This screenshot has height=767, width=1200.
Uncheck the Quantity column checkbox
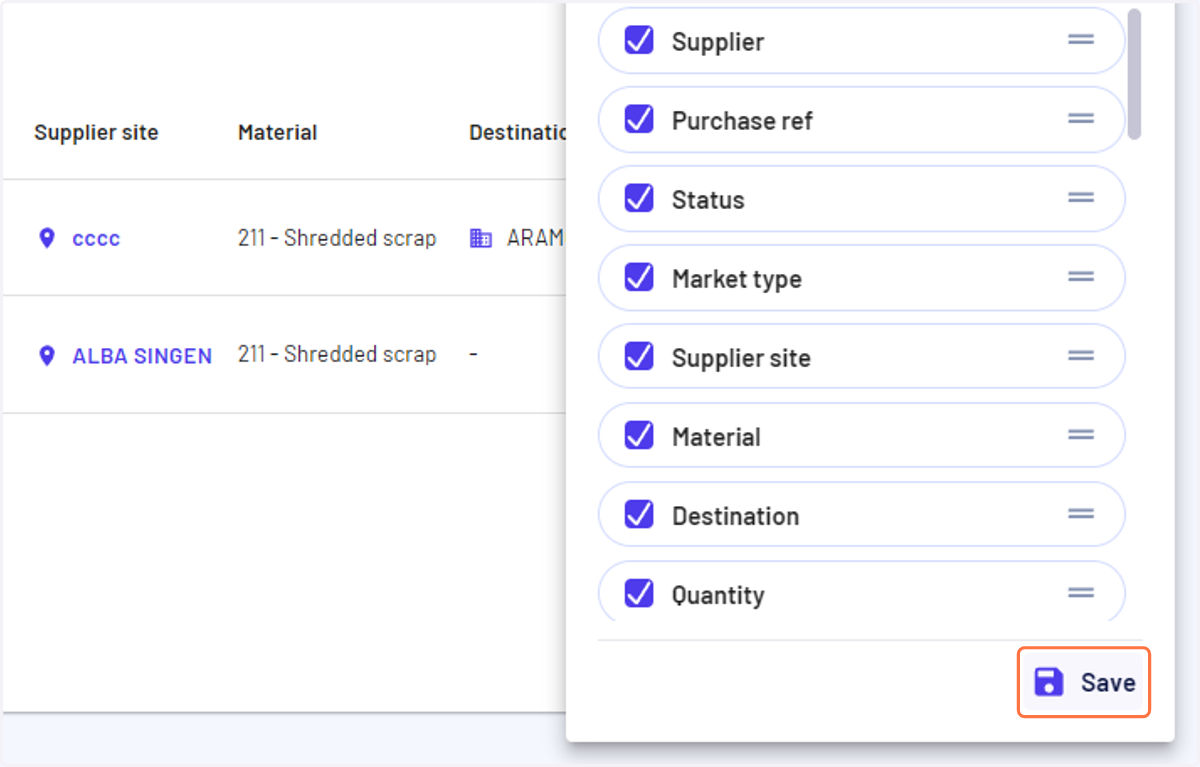(x=639, y=593)
